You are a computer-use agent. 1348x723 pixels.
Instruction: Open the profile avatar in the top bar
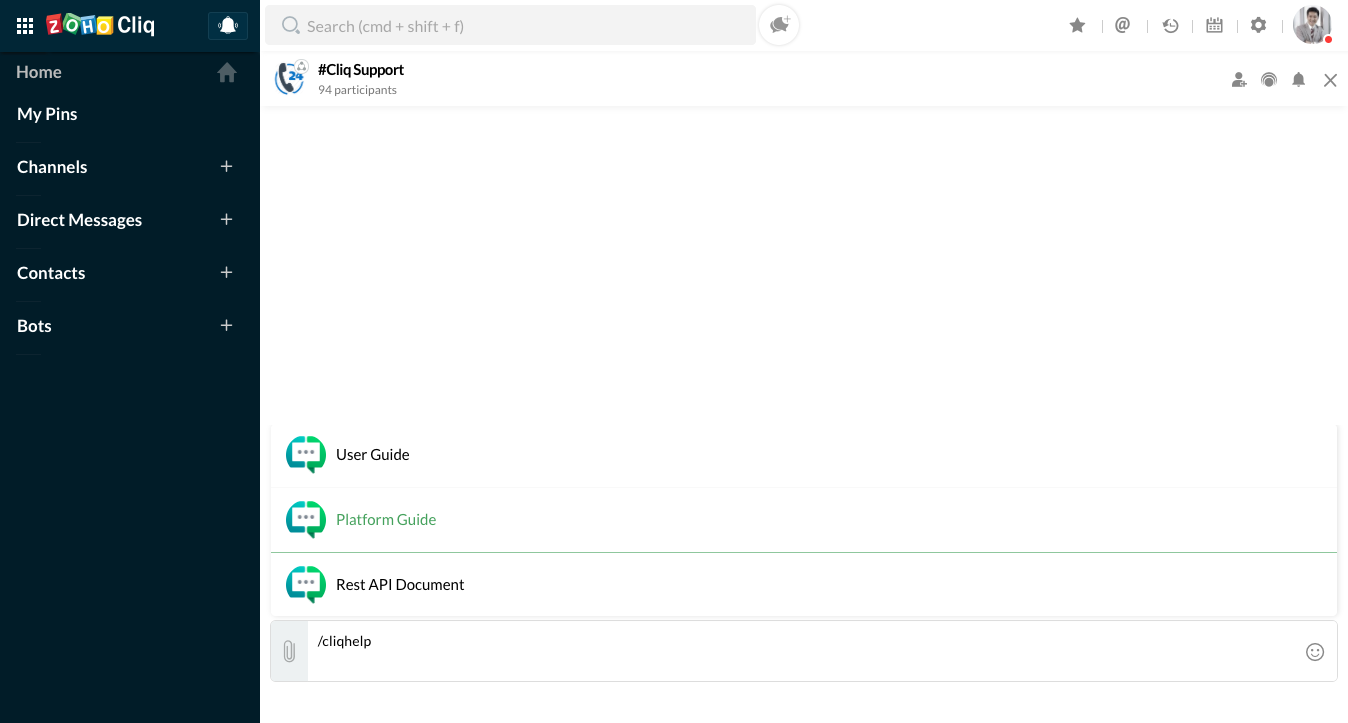pyautogui.click(x=1311, y=25)
